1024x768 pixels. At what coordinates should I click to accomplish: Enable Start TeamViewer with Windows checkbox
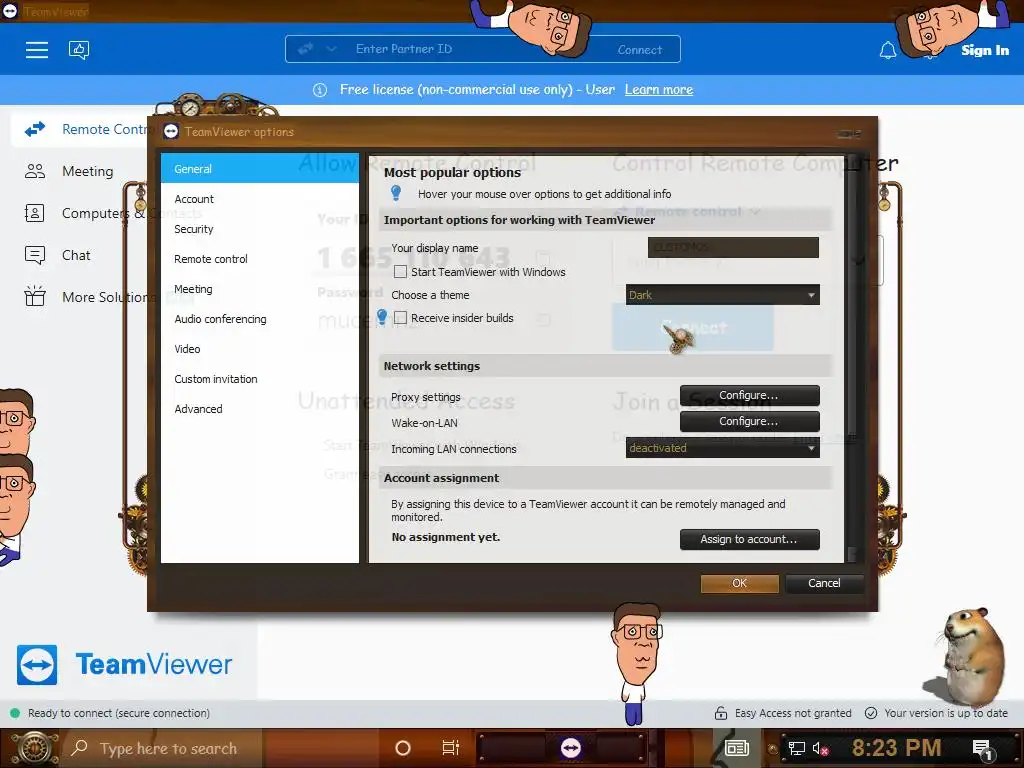400,272
